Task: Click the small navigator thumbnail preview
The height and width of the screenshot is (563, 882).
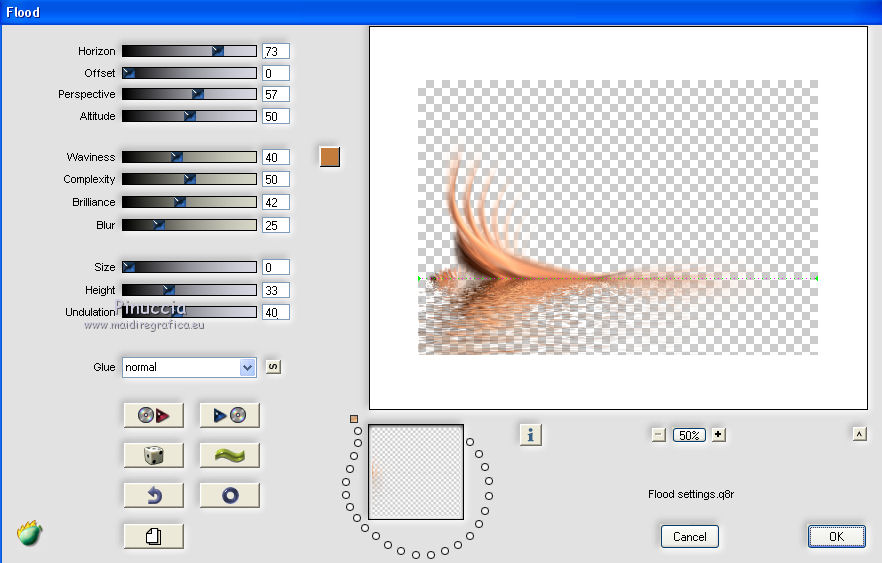Action: pos(416,472)
